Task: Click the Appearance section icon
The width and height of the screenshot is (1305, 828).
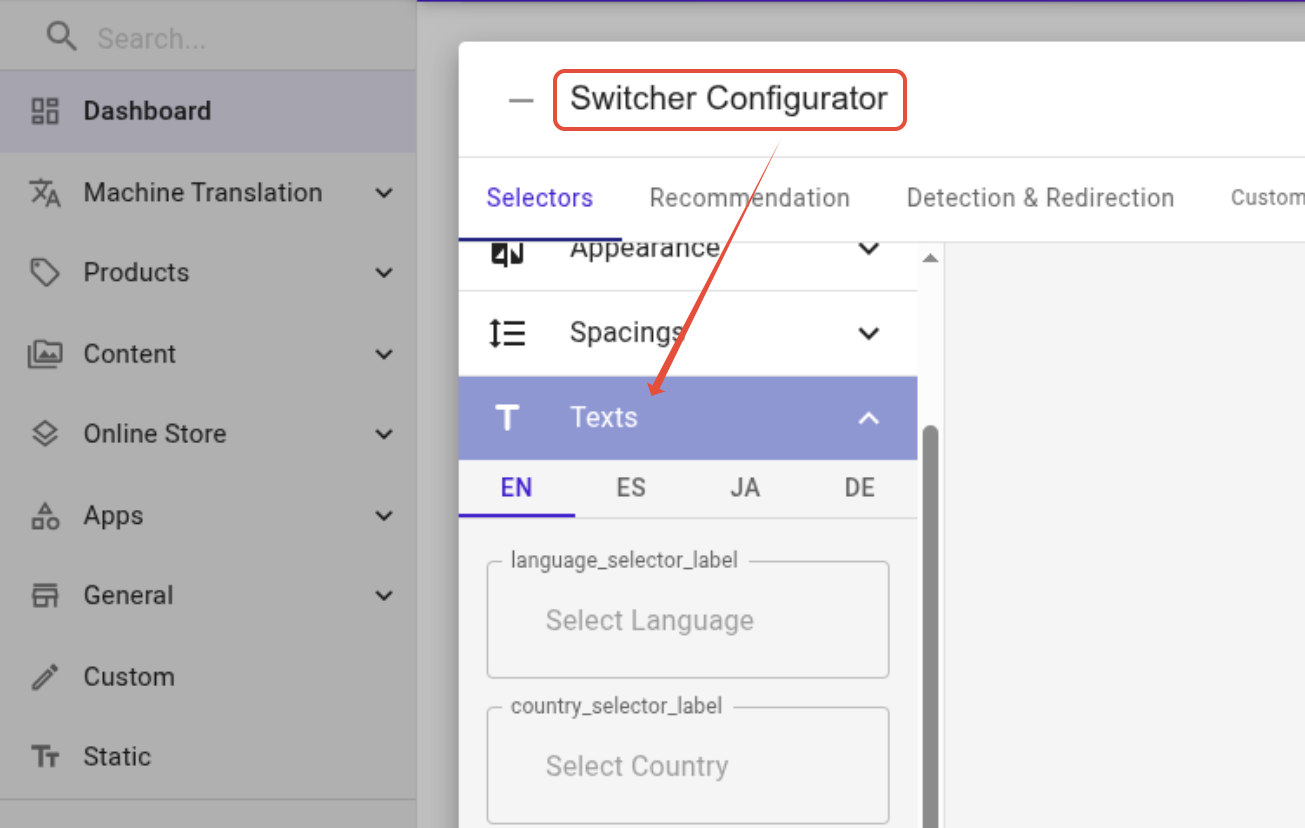Action: click(507, 252)
